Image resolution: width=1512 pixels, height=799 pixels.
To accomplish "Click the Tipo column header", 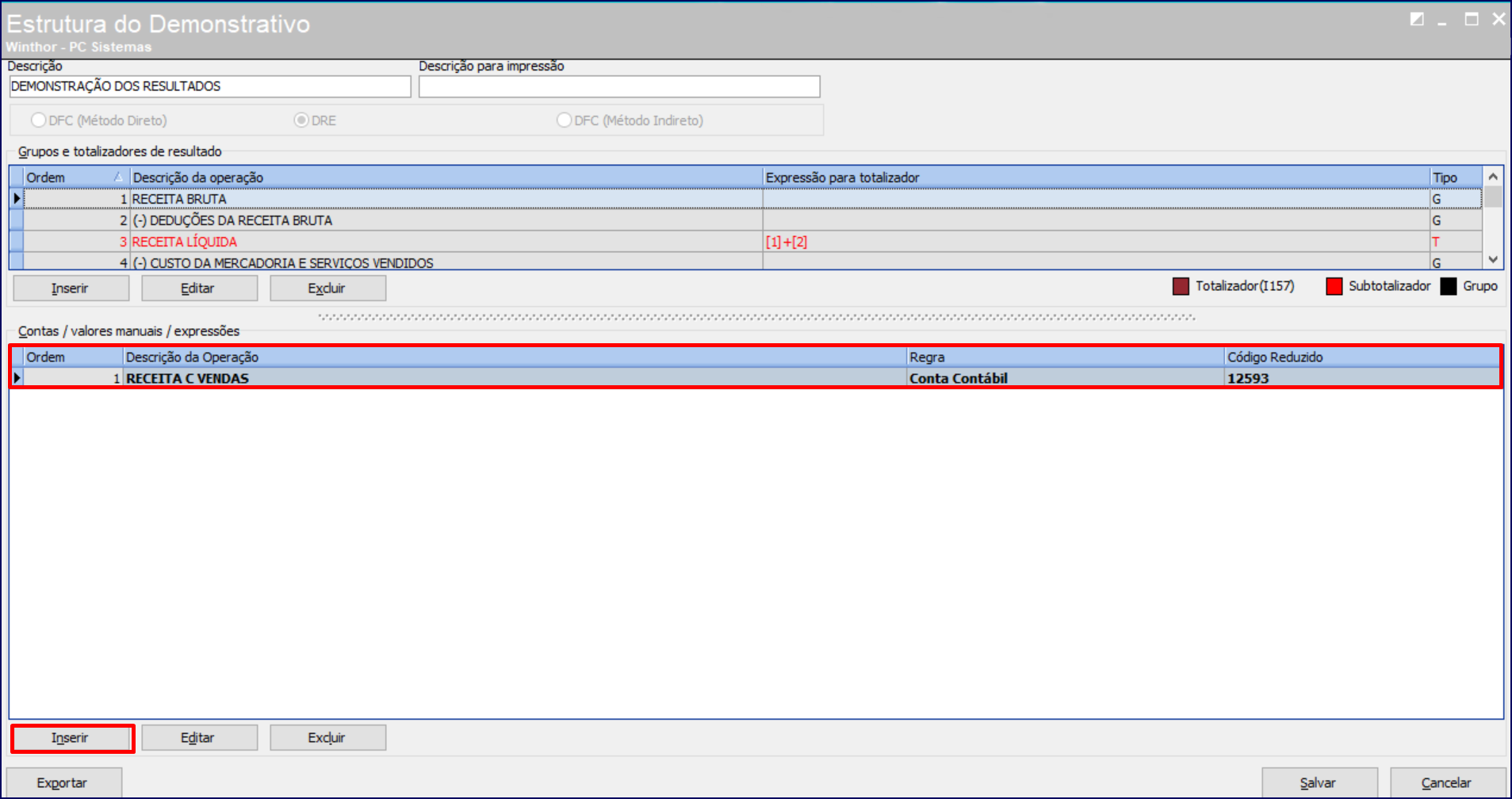I will point(1456,178).
